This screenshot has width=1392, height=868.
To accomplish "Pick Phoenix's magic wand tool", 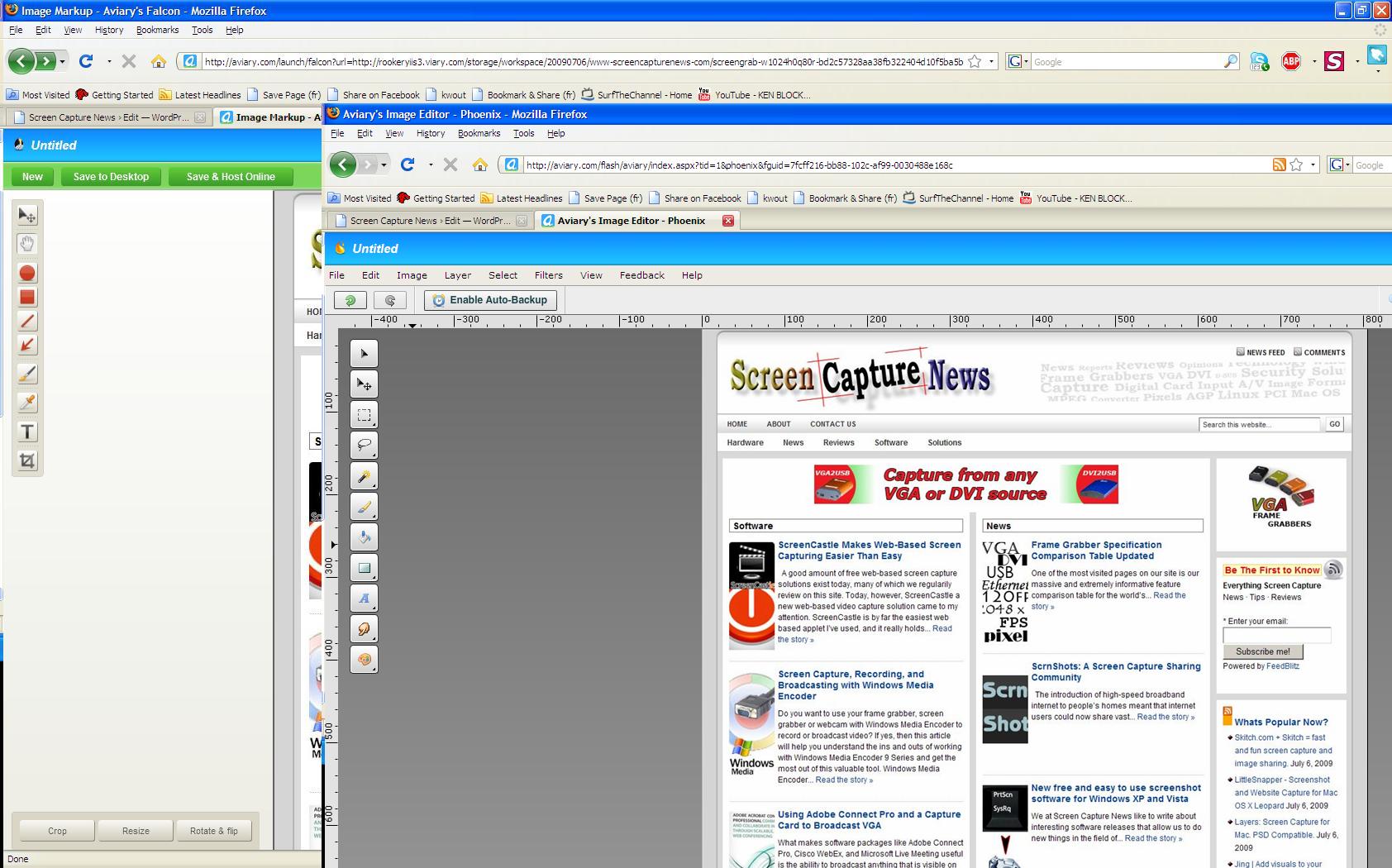I will (x=364, y=476).
